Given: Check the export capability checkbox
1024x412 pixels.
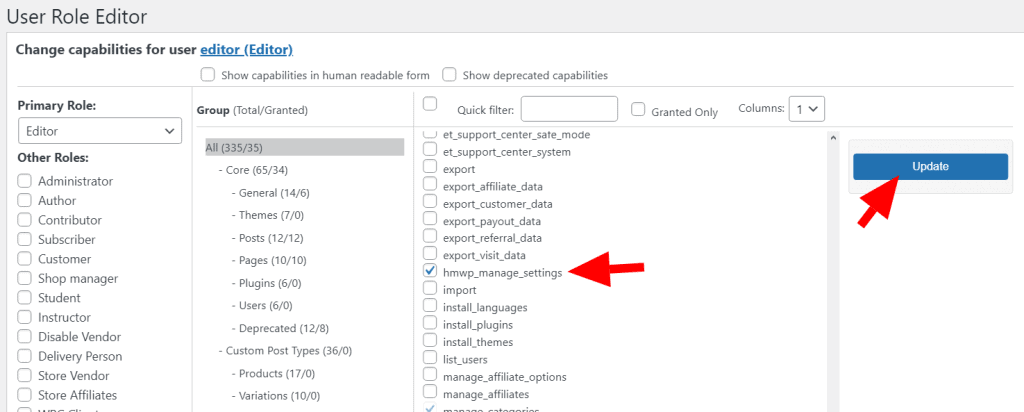Looking at the screenshot, I should click(430, 166).
